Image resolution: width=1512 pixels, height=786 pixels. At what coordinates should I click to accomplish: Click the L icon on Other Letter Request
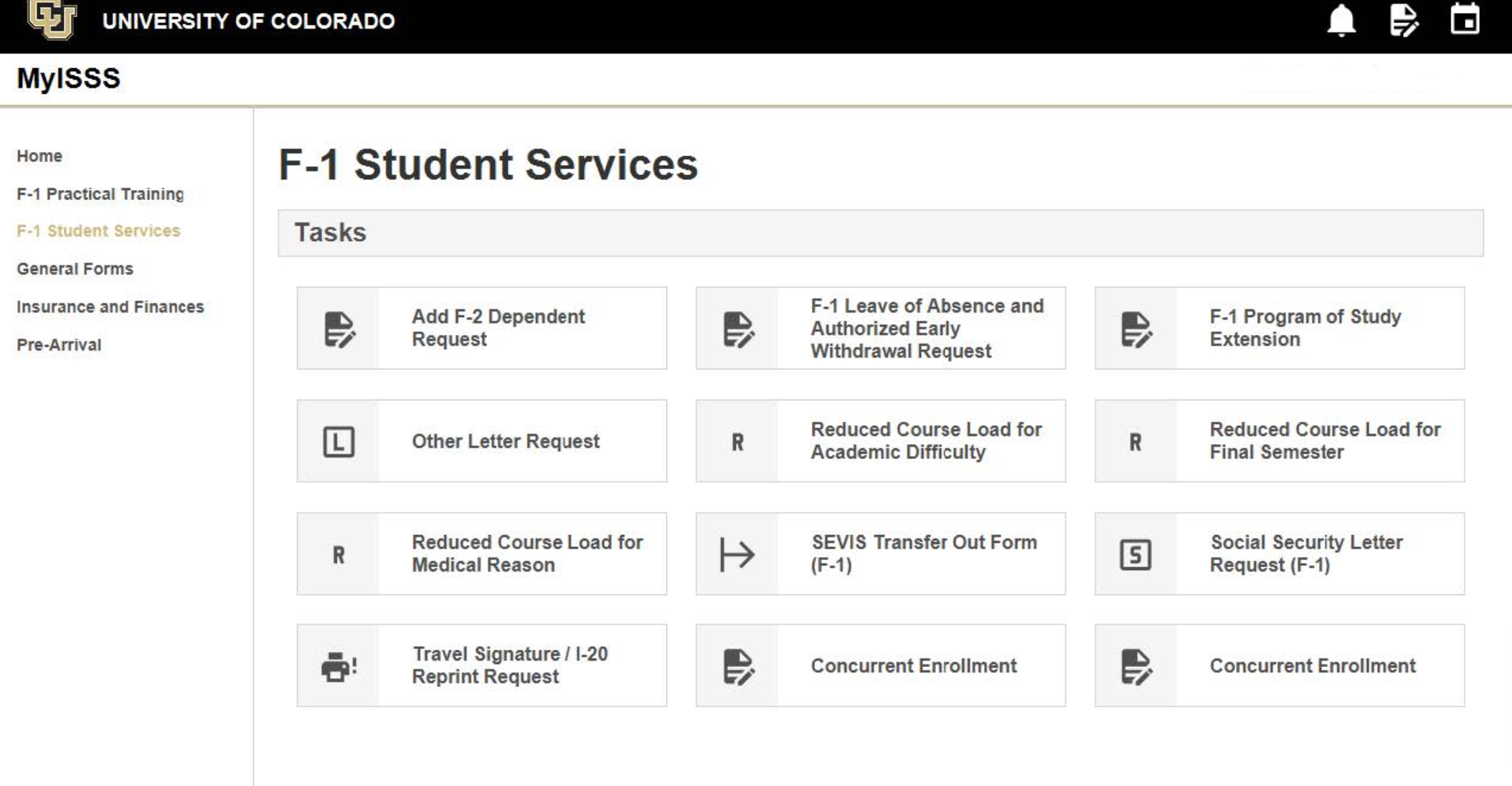point(339,442)
